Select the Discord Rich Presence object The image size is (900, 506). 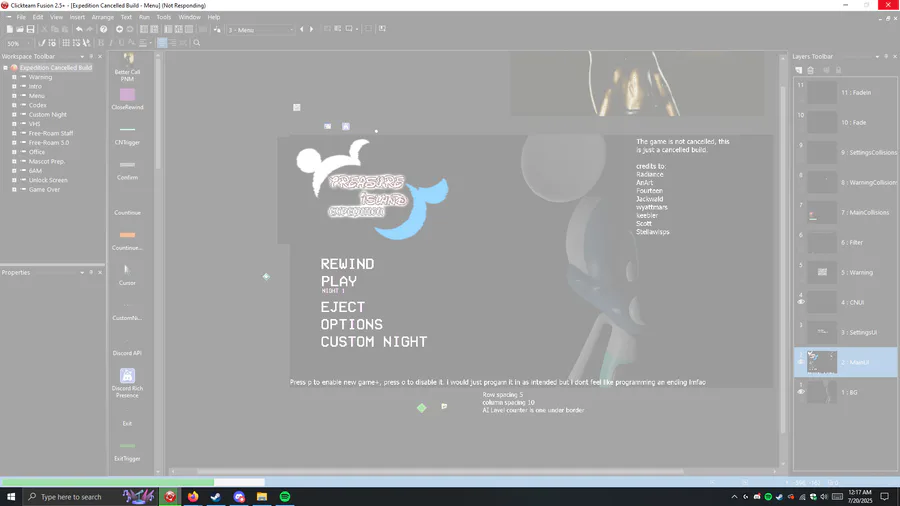click(127, 375)
